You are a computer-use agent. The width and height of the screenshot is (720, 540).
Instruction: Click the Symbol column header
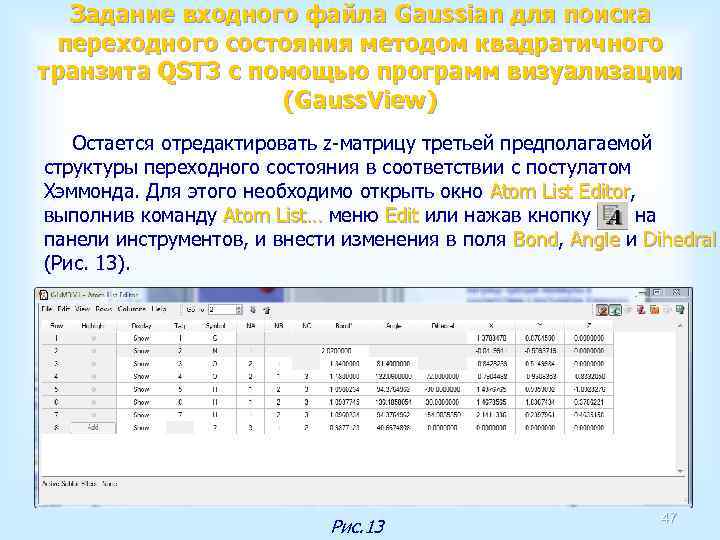click(x=215, y=326)
